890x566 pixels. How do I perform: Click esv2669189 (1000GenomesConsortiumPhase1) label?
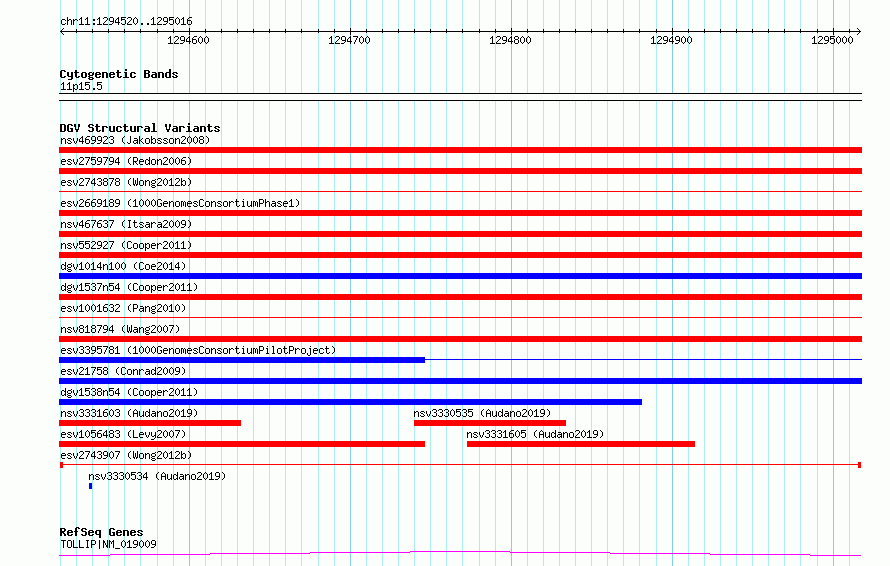[x=180, y=203]
